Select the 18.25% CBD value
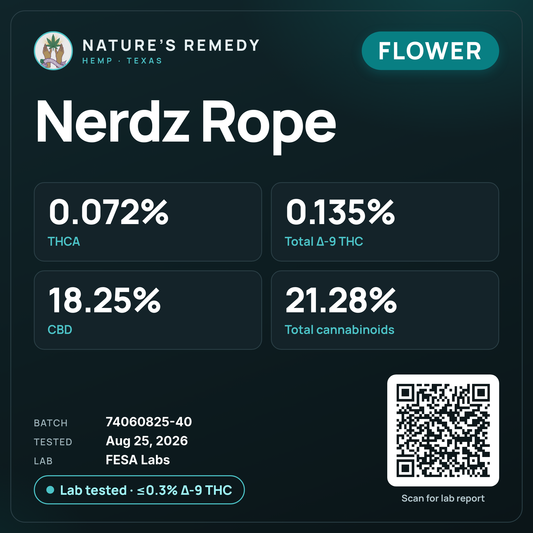 point(104,300)
